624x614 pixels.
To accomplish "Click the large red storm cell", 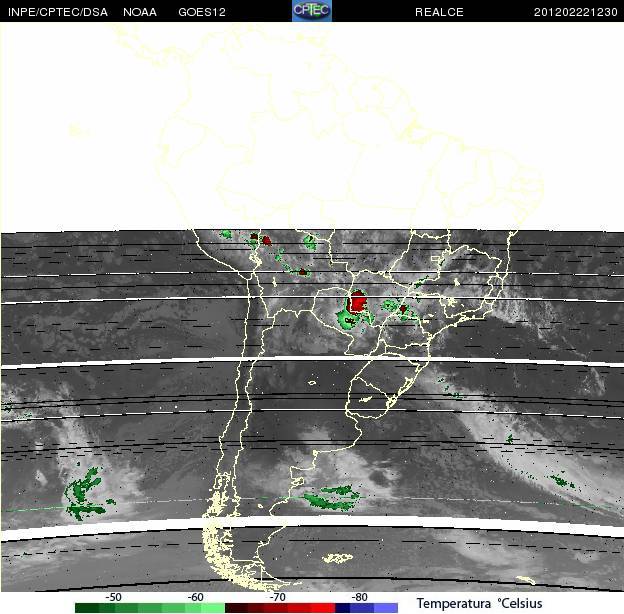I will 357,301.
